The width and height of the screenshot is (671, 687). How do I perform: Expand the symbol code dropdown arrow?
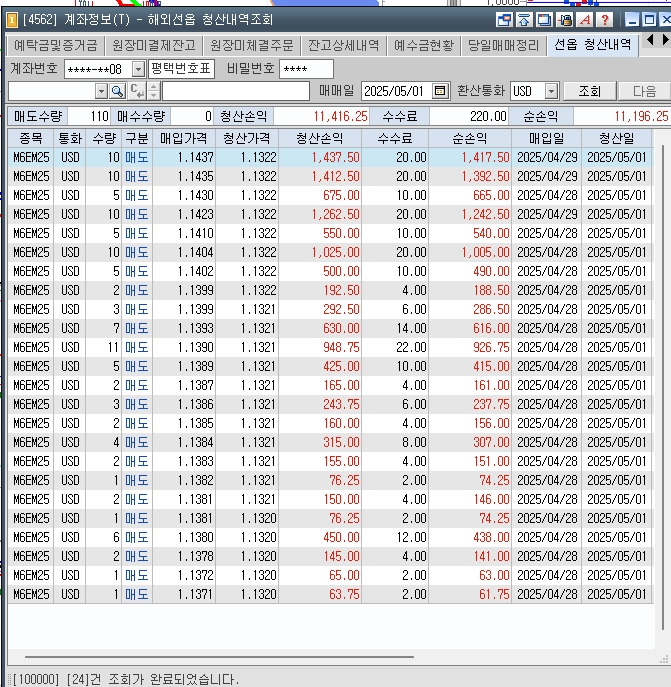[x=101, y=91]
